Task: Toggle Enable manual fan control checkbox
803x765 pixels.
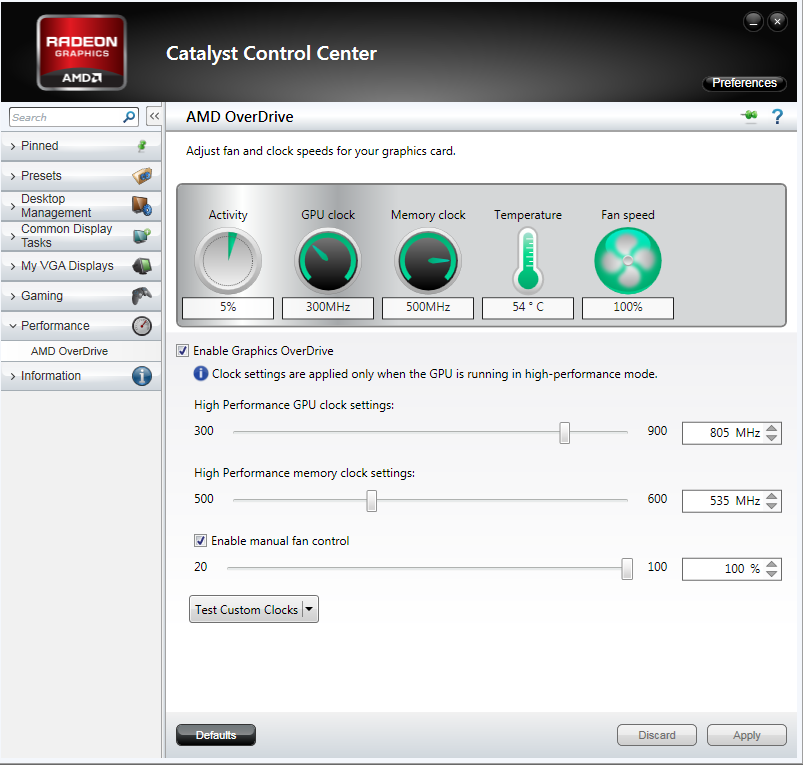Action: [200, 541]
